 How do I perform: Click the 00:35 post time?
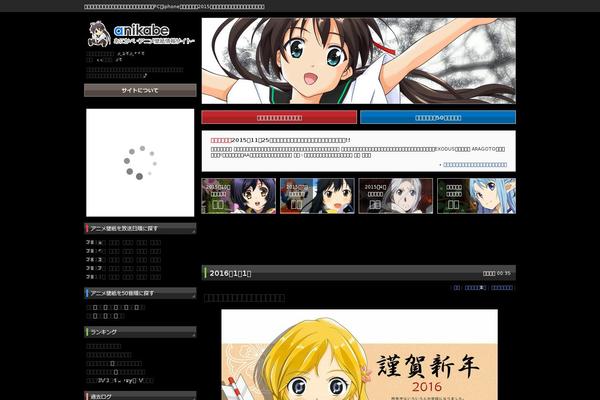pyautogui.click(x=504, y=273)
